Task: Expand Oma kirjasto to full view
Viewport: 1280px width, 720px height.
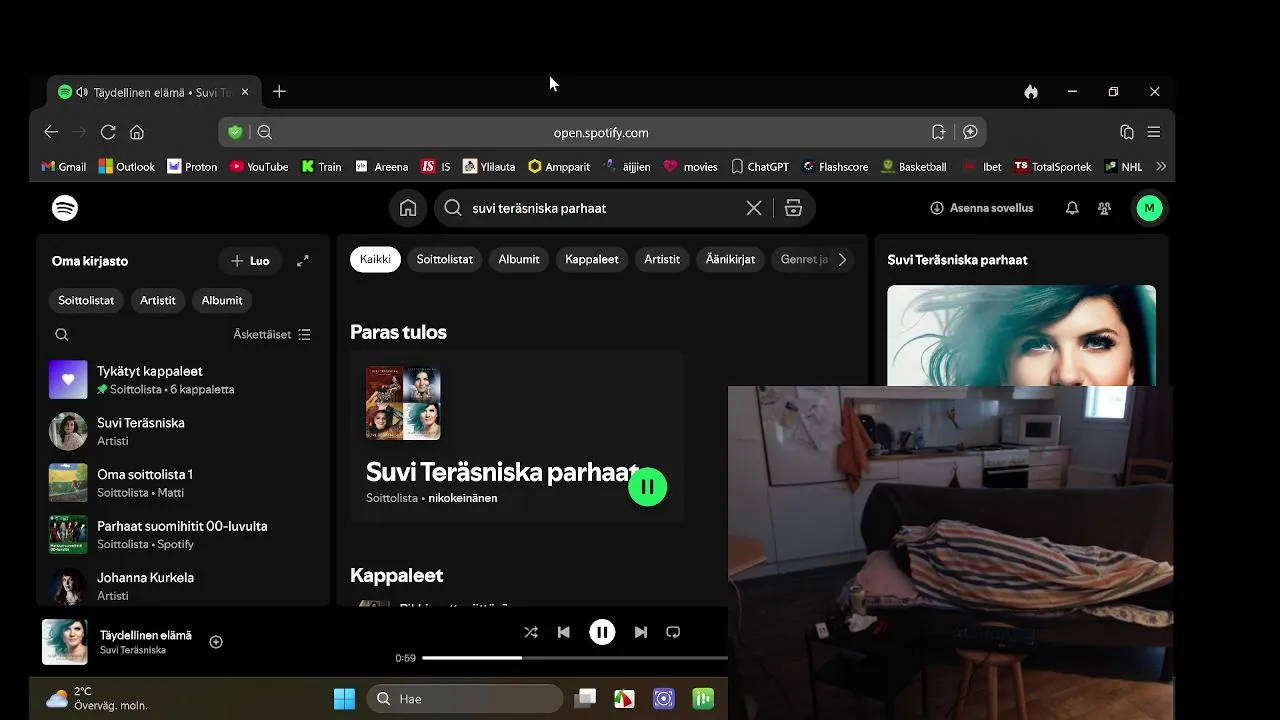Action: point(303,261)
